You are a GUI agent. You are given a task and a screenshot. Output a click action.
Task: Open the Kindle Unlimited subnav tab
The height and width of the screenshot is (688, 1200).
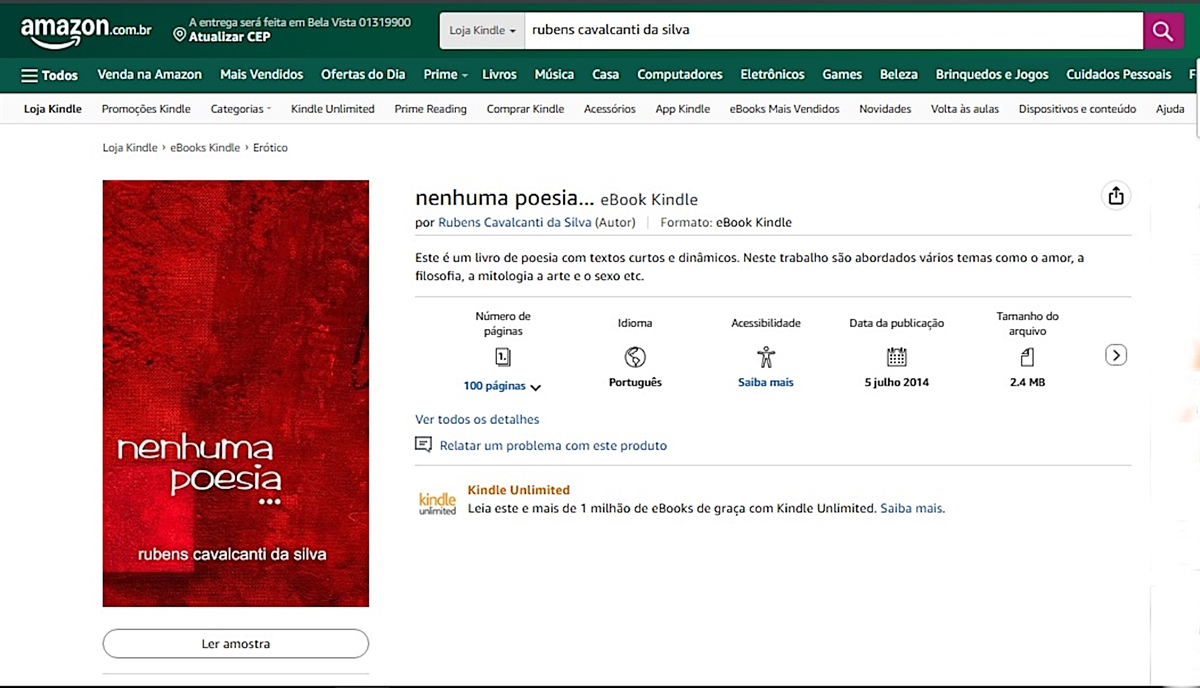coord(332,109)
